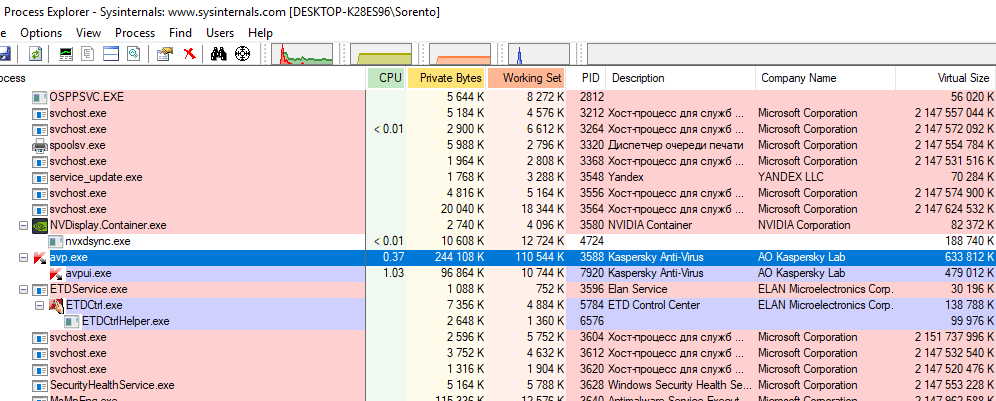Click the icon beside ETDService.exe
Image resolution: width=996 pixels, height=401 pixels.
[x=40, y=289]
